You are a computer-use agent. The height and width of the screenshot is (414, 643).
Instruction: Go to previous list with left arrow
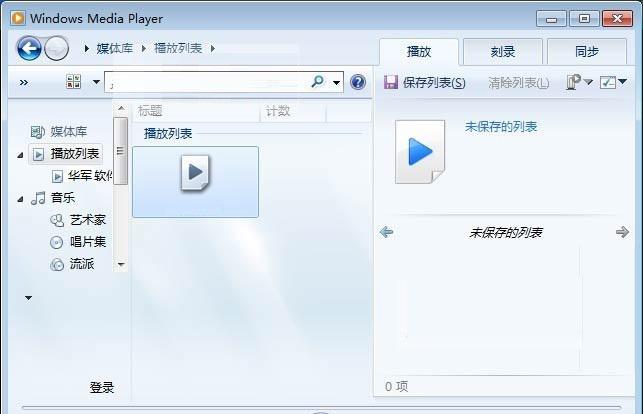coord(387,232)
